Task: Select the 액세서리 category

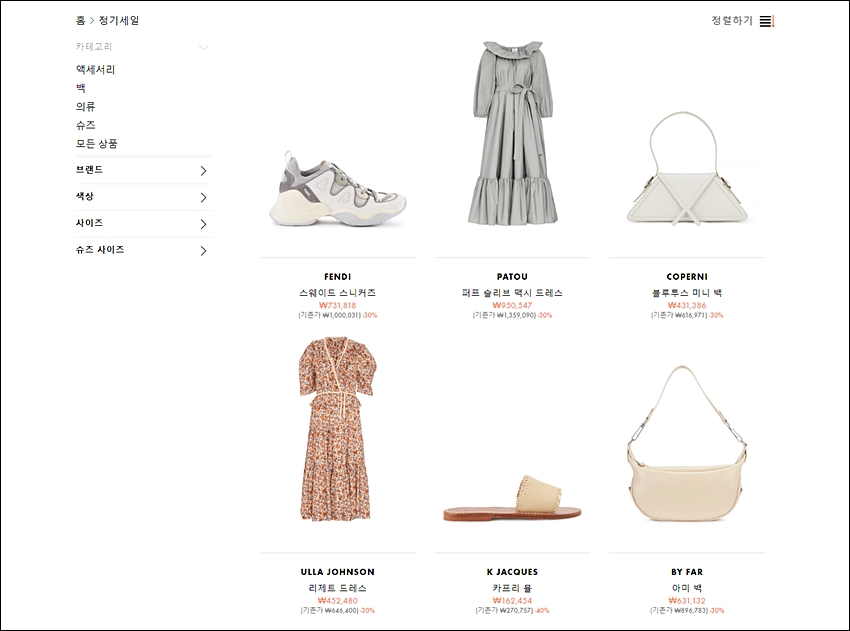Action: (x=95, y=69)
